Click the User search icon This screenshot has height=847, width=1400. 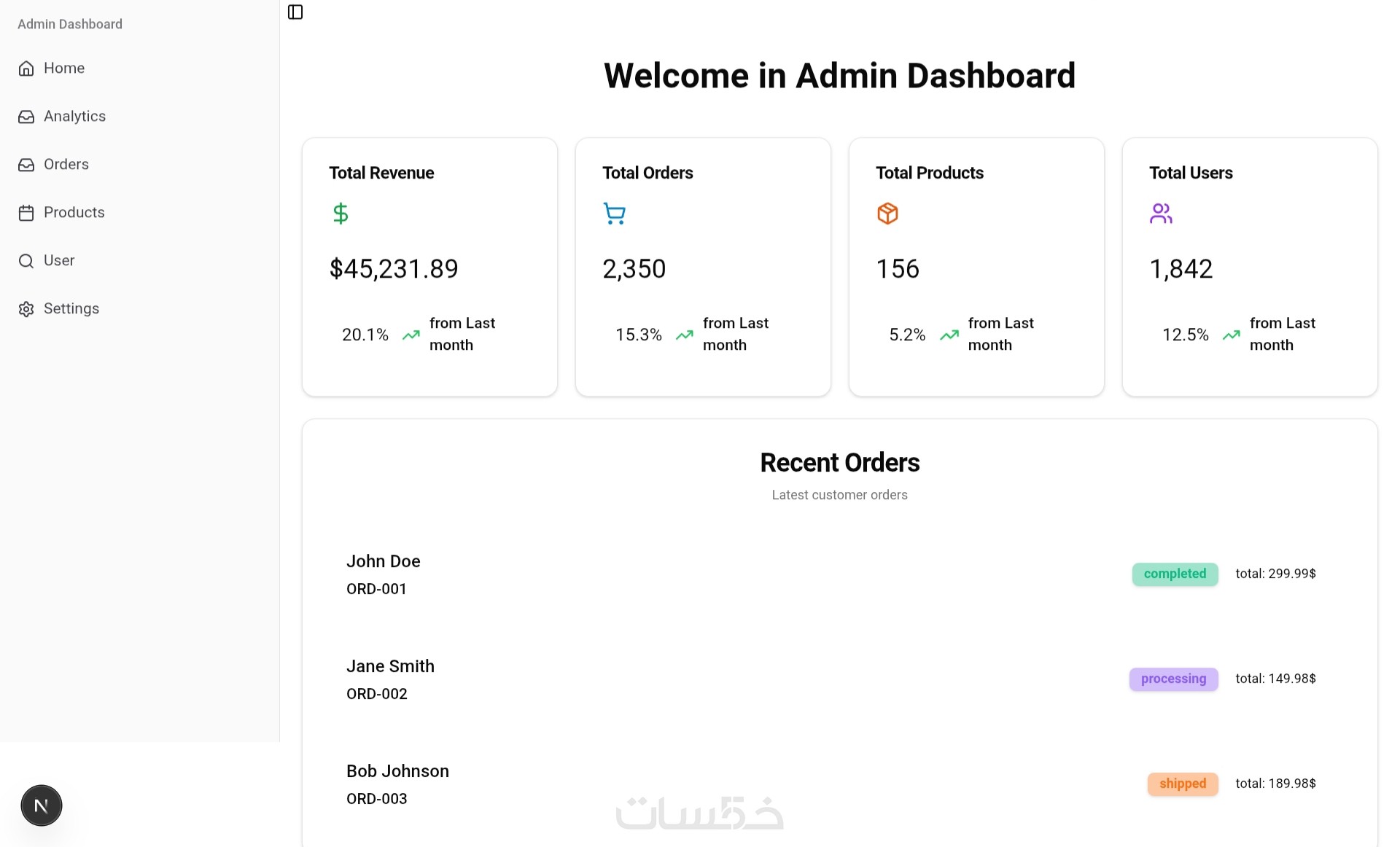click(x=26, y=261)
